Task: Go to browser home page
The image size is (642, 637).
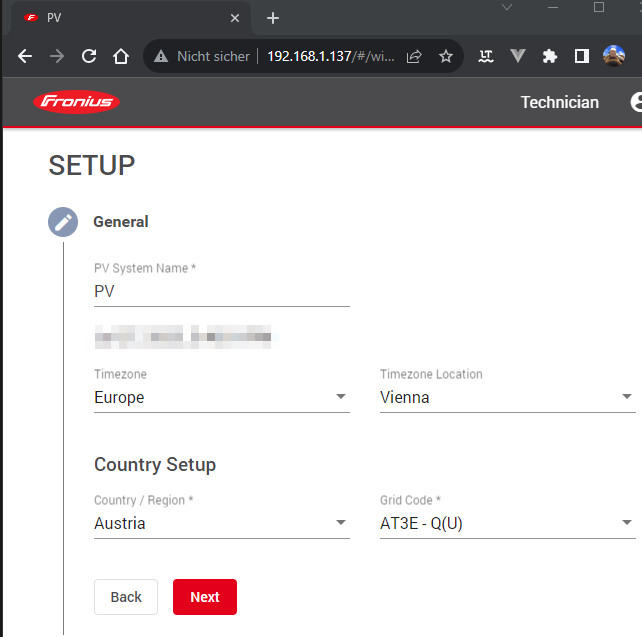Action: 121,57
